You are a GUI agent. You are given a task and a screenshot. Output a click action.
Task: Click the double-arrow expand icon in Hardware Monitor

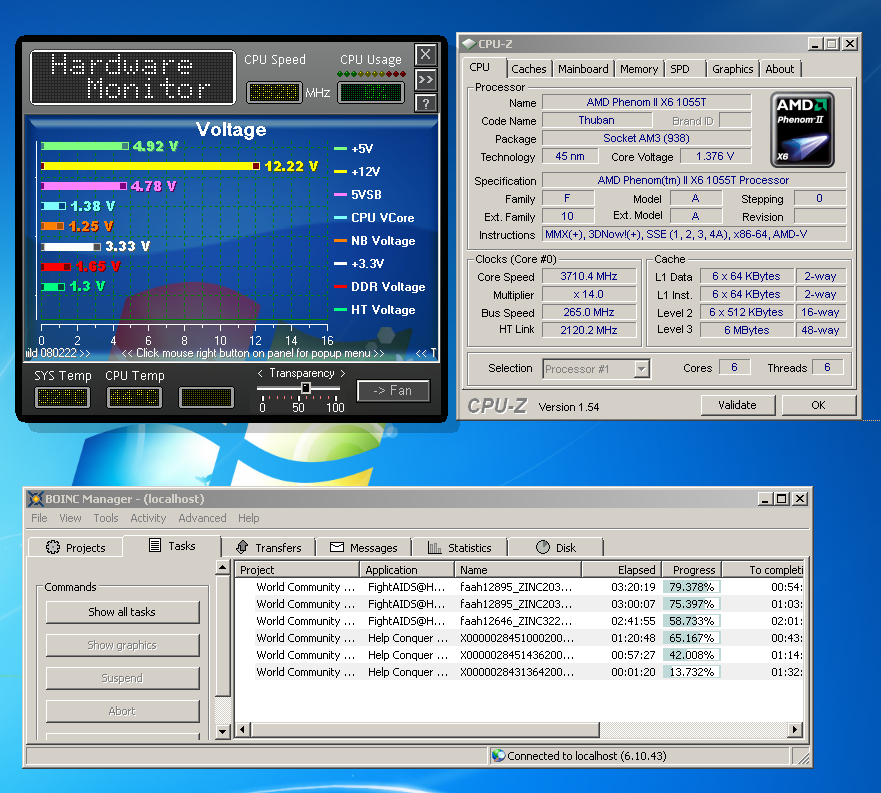(426, 79)
